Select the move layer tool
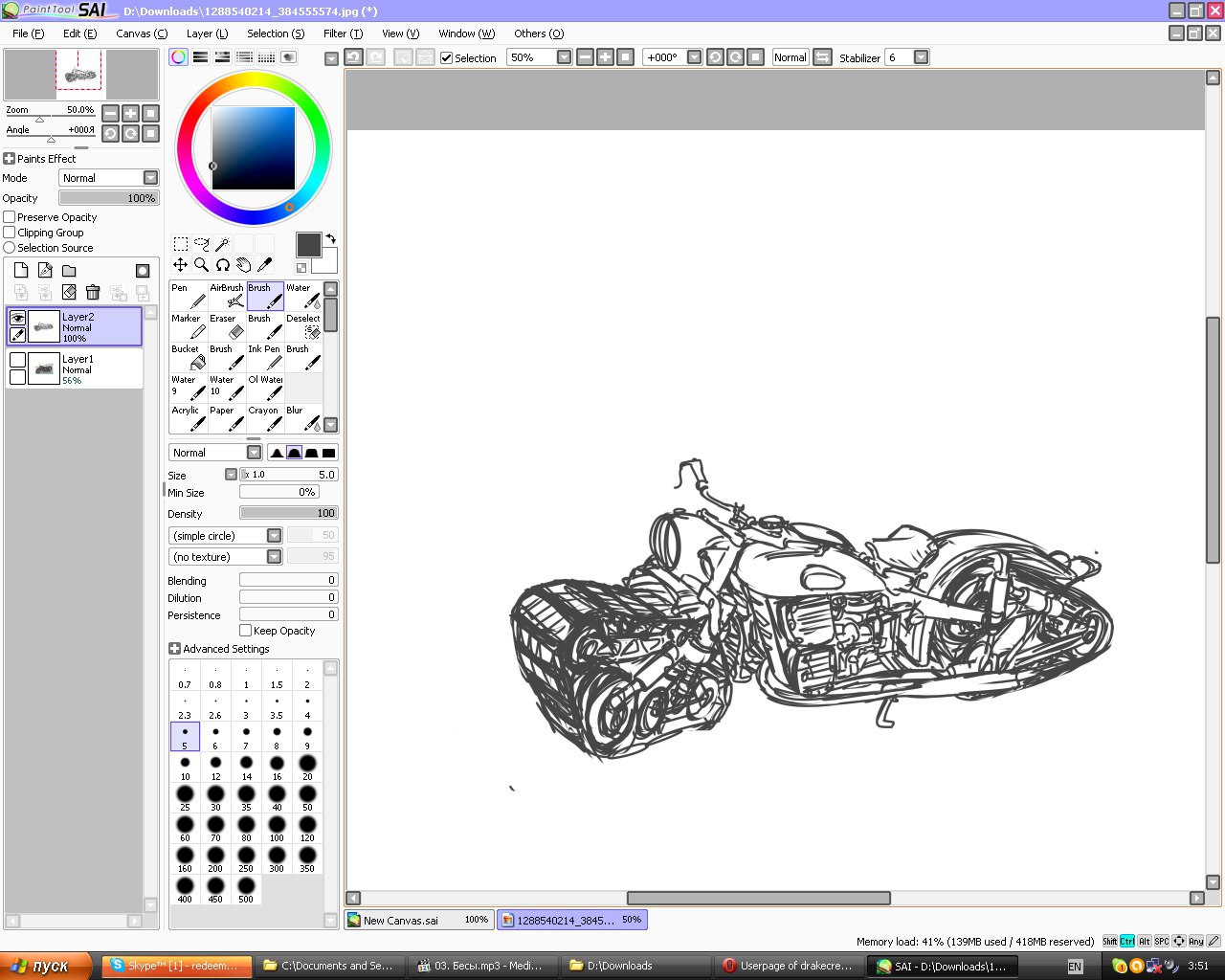This screenshot has height=980, width=1225. click(180, 265)
